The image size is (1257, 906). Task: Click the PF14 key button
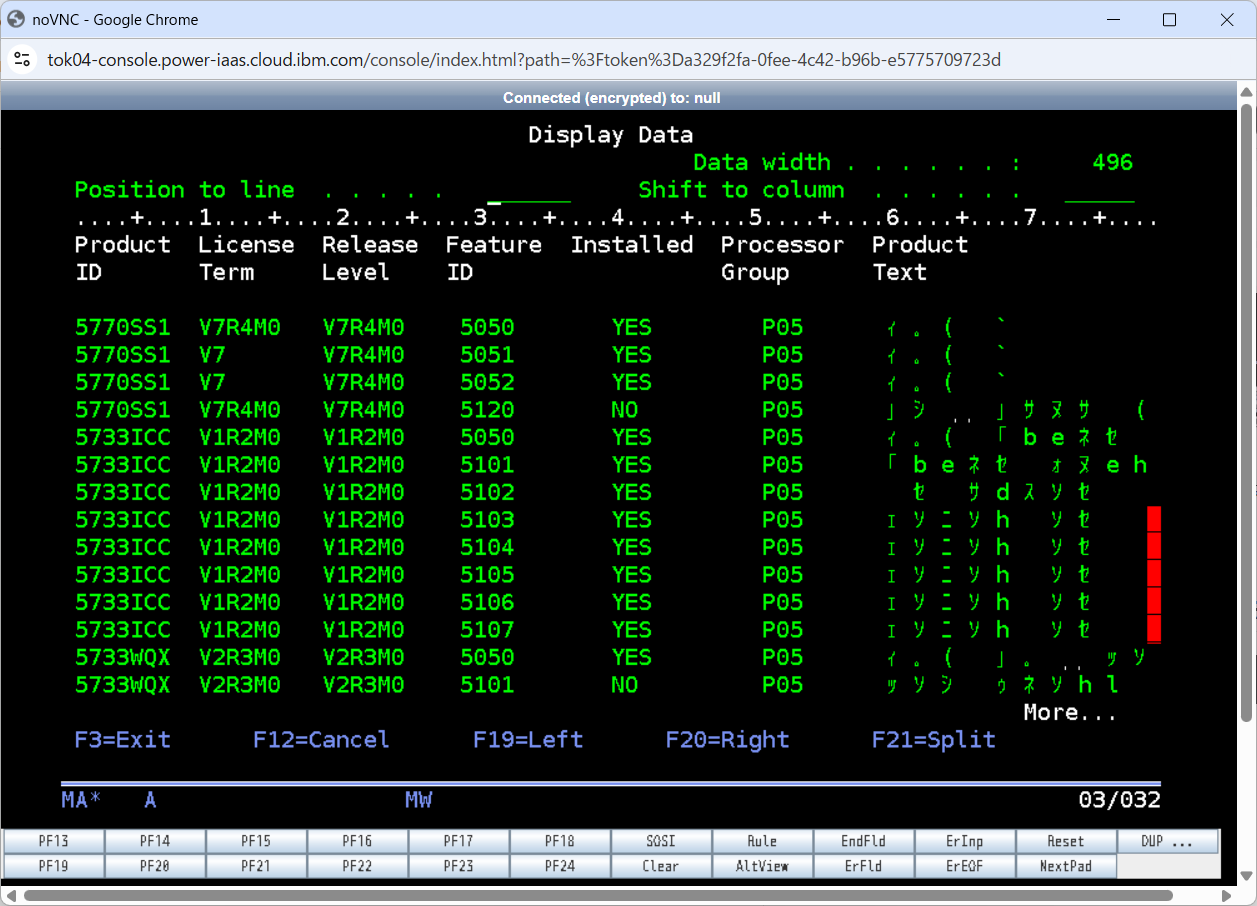155,841
